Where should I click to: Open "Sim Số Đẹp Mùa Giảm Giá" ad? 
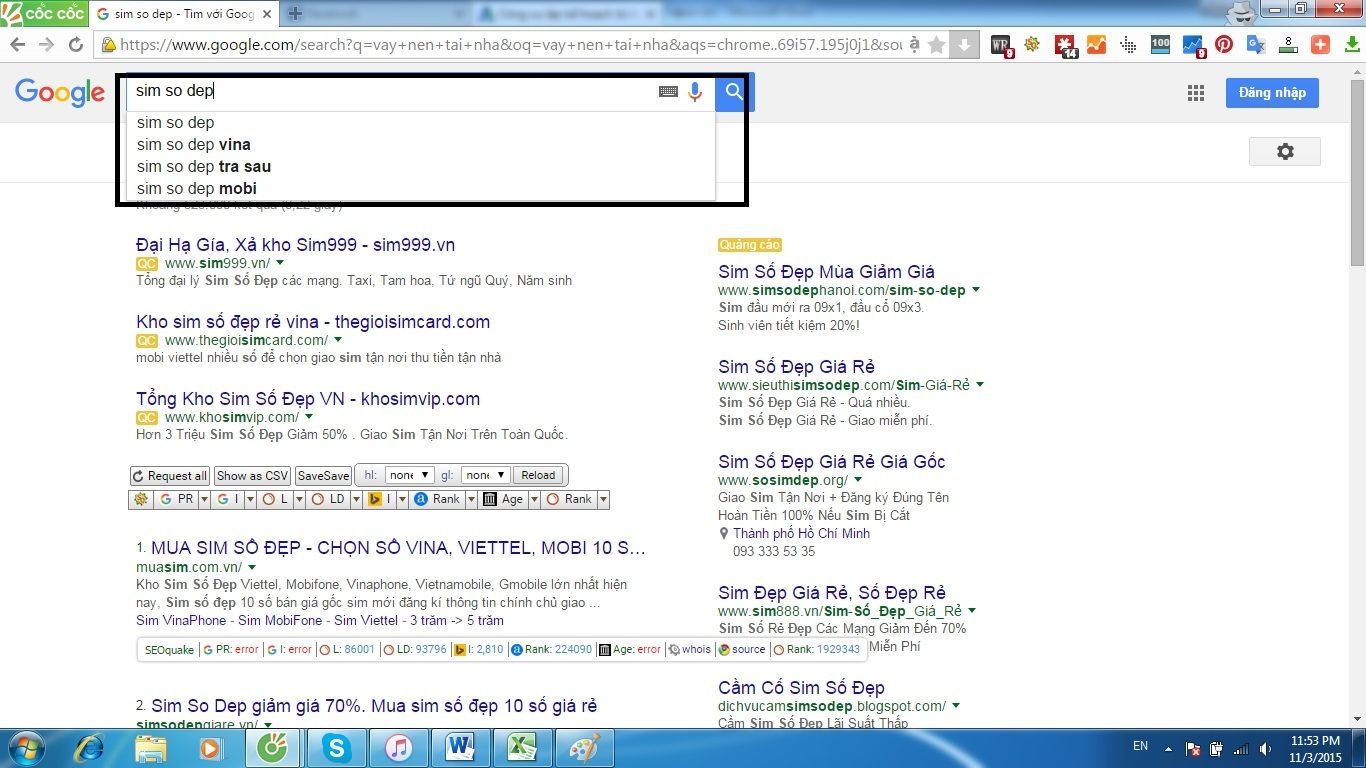(x=826, y=272)
